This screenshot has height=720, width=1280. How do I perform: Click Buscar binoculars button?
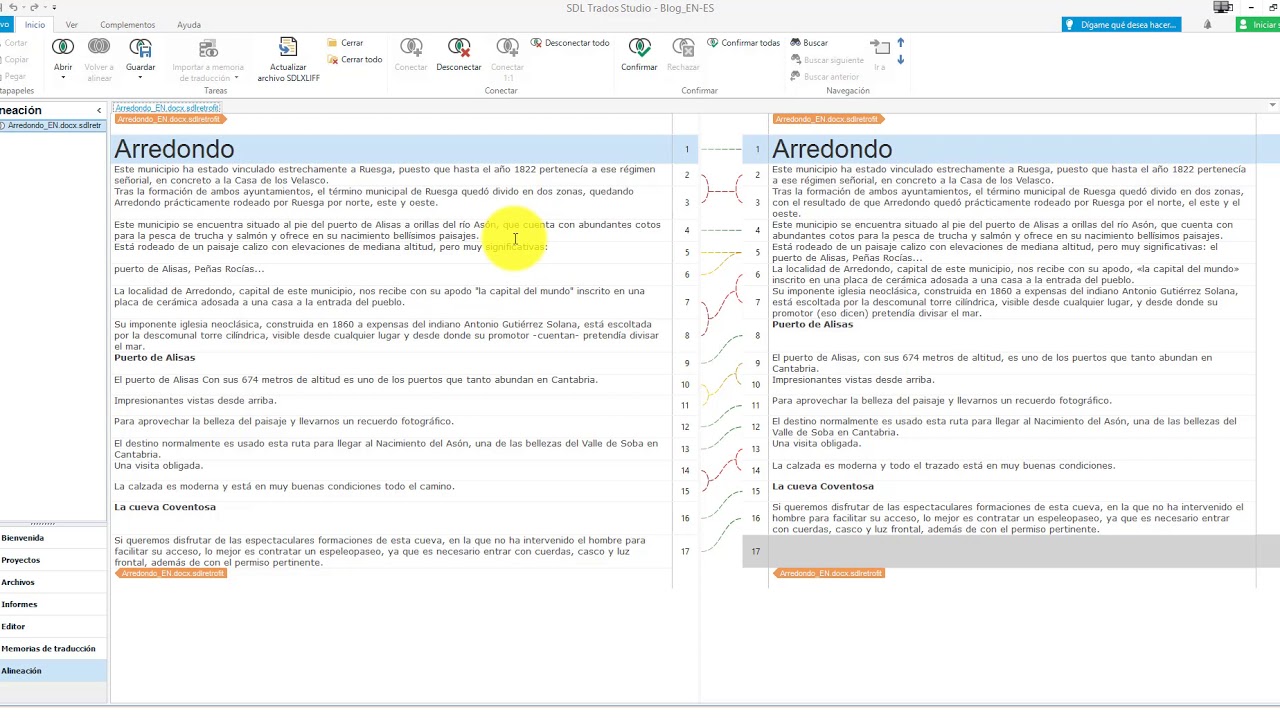coord(809,43)
